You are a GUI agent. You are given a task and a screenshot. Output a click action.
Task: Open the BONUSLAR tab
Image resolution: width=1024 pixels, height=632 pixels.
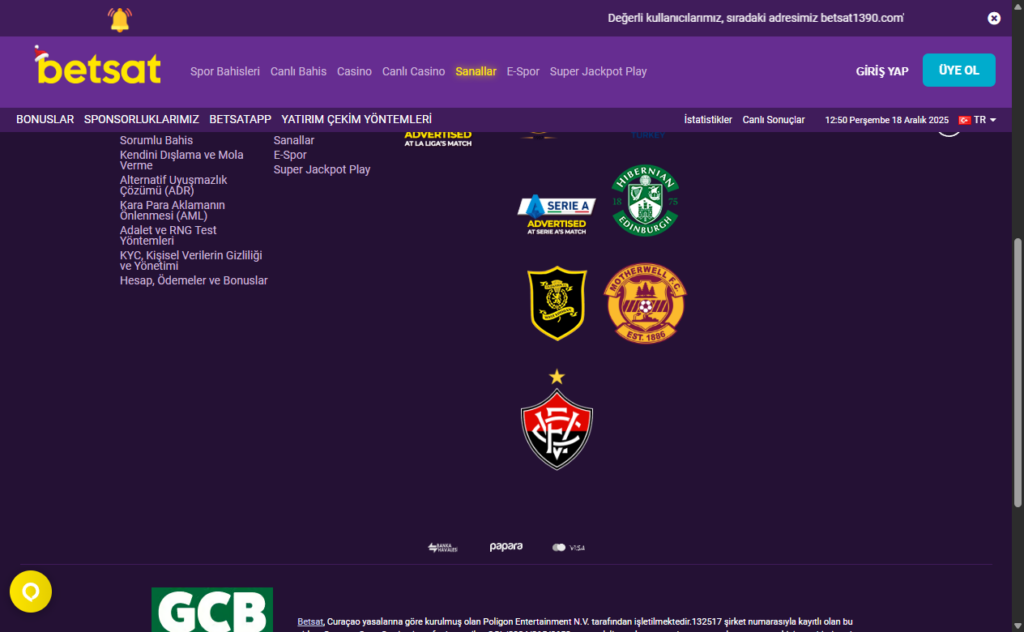45,119
